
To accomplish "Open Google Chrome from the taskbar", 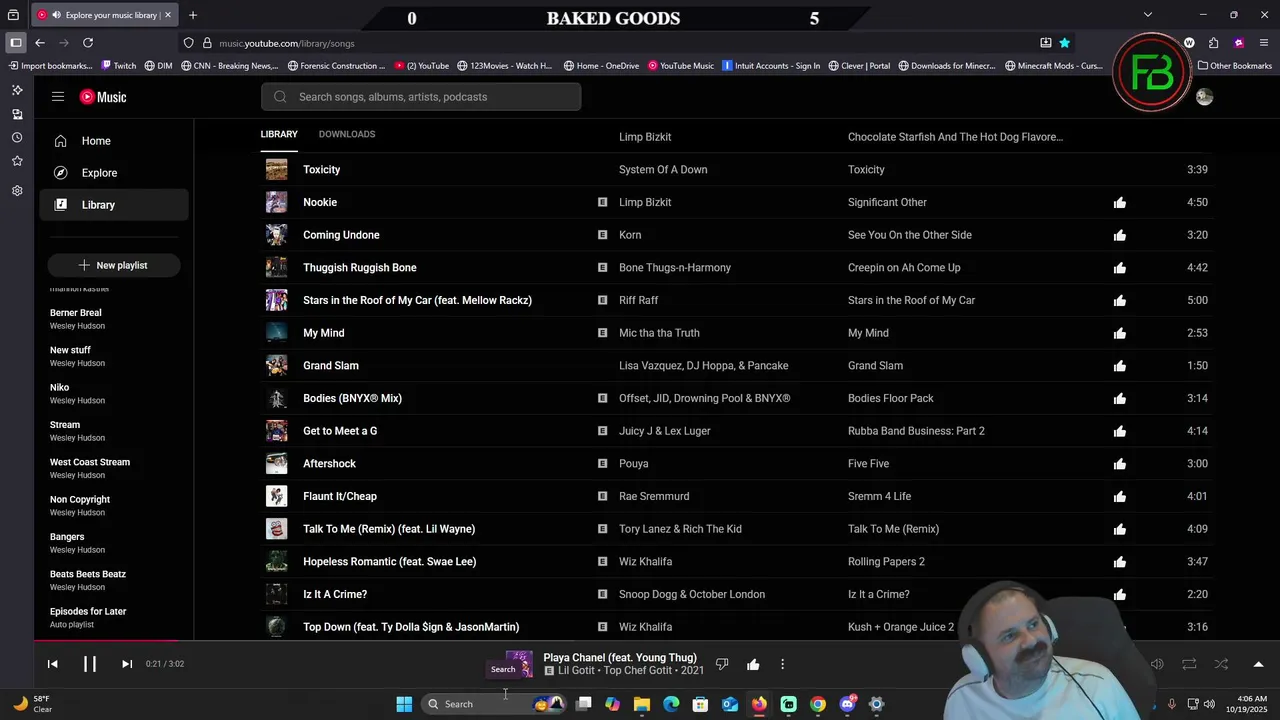I will point(818,704).
